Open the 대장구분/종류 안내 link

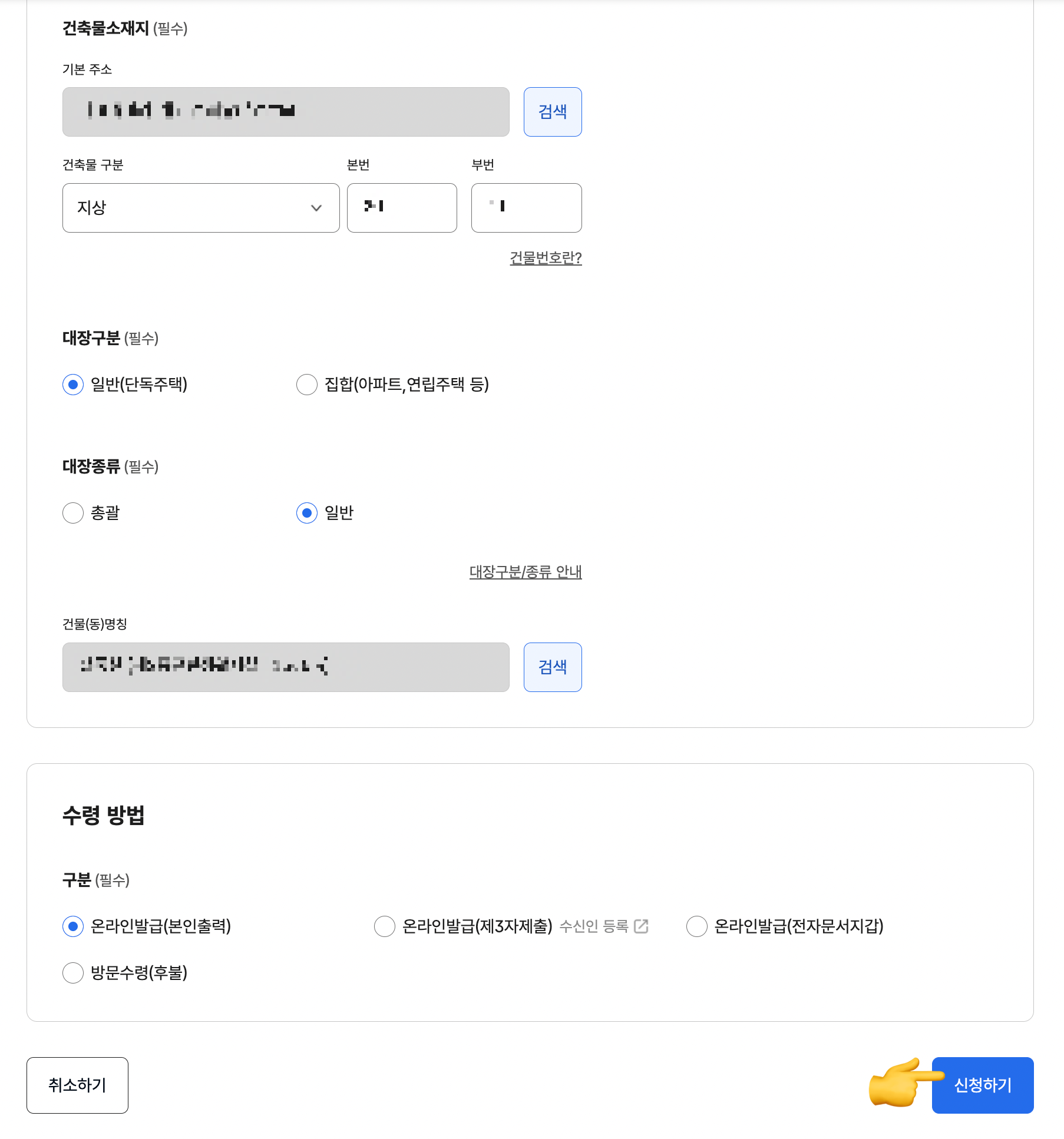click(526, 572)
